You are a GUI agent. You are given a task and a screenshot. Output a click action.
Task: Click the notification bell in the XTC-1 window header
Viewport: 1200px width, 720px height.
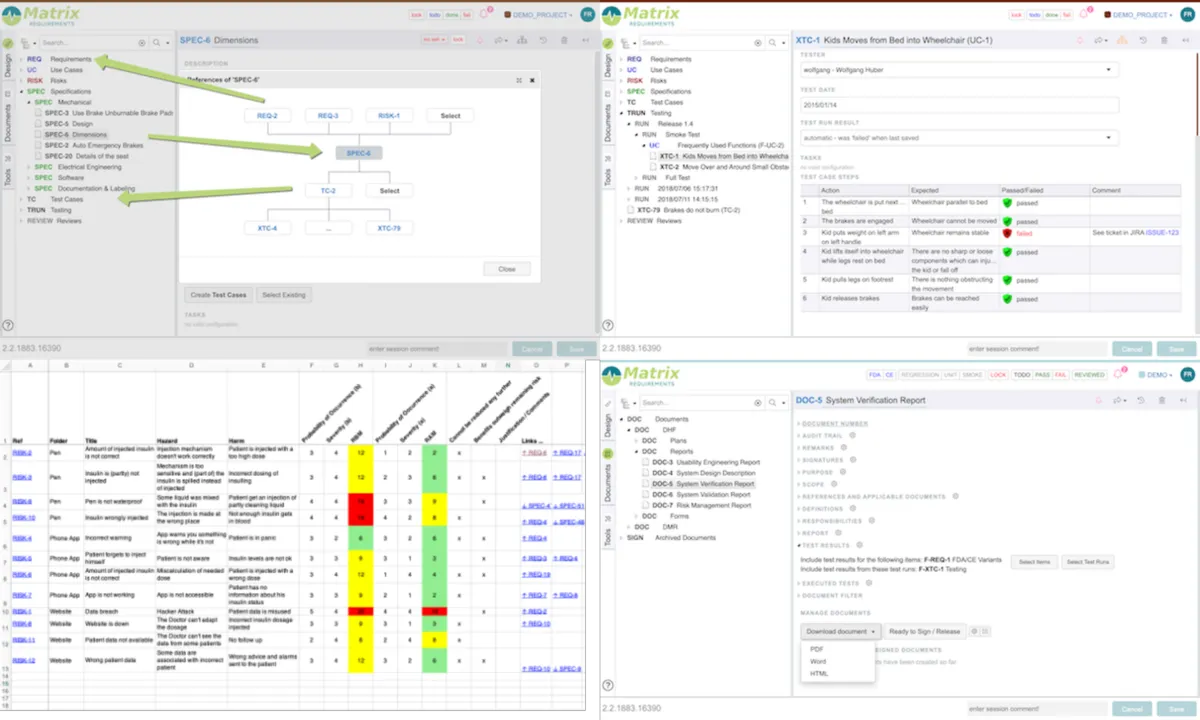click(1083, 14)
